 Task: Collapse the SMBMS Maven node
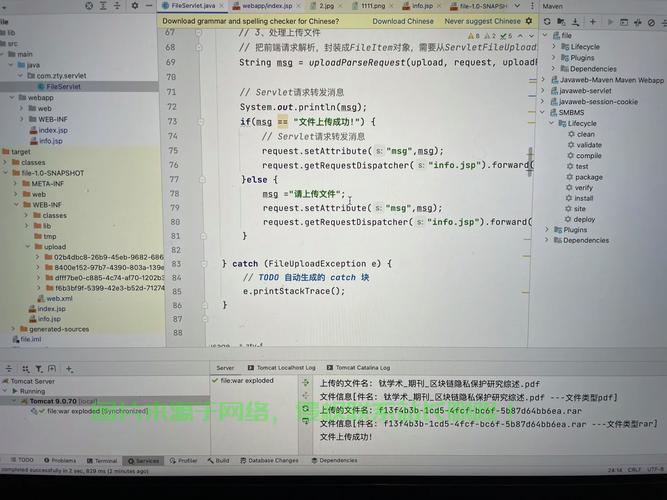543,112
